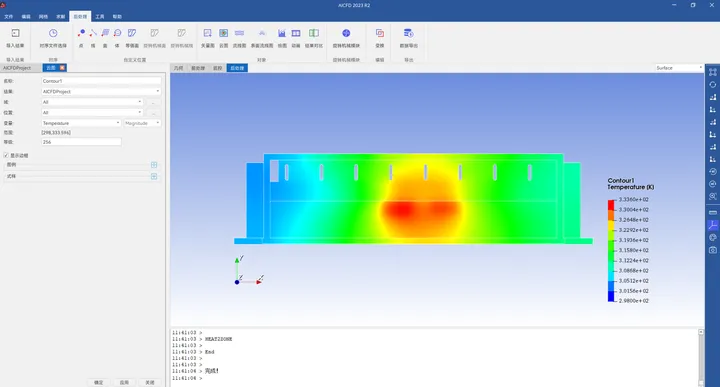The image size is (720, 387).
Task: Expand the 图例 legend section
Action: pyautogui.click(x=154, y=165)
